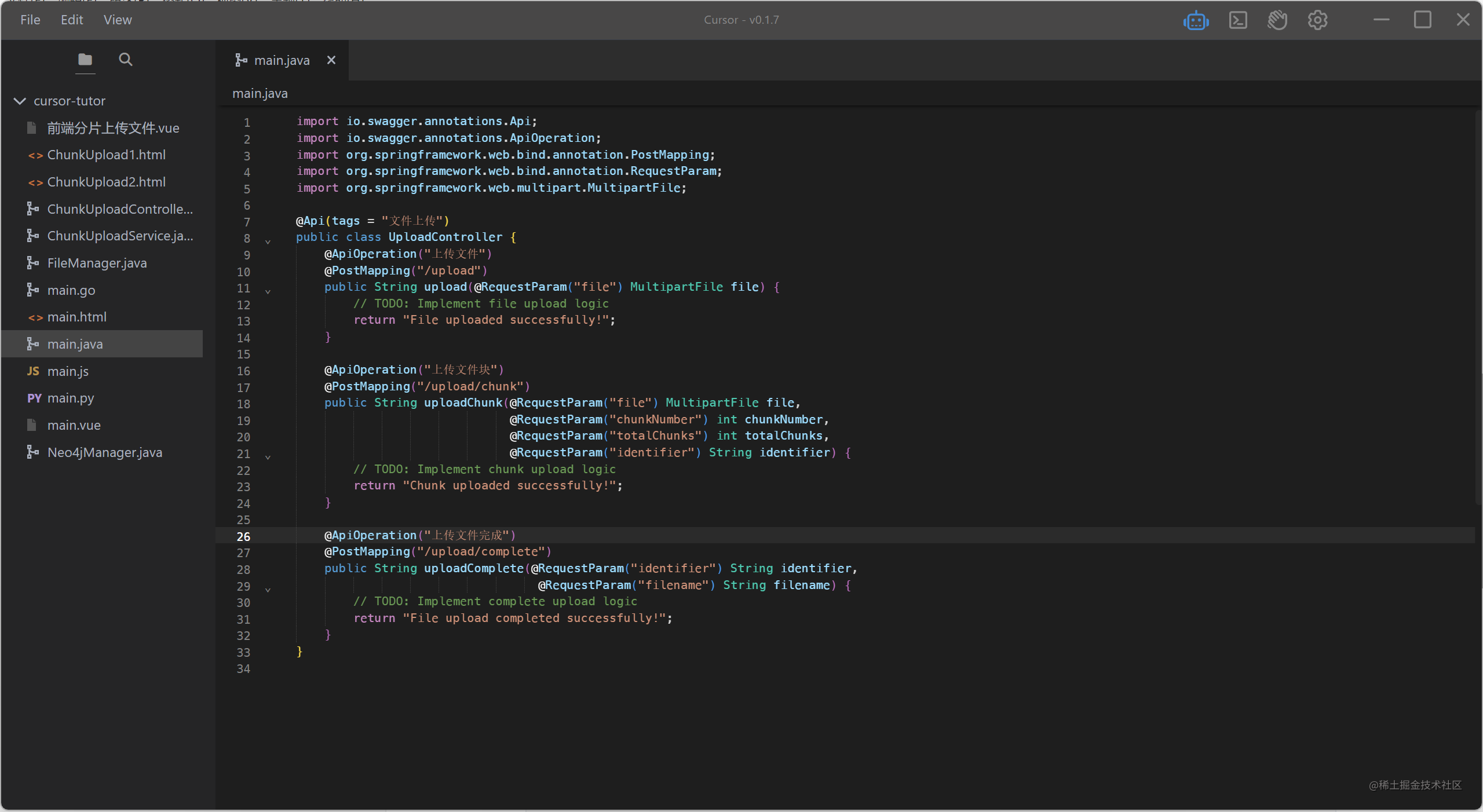1483x812 pixels.
Task: Click the waving hand feedback icon
Action: tap(1277, 21)
